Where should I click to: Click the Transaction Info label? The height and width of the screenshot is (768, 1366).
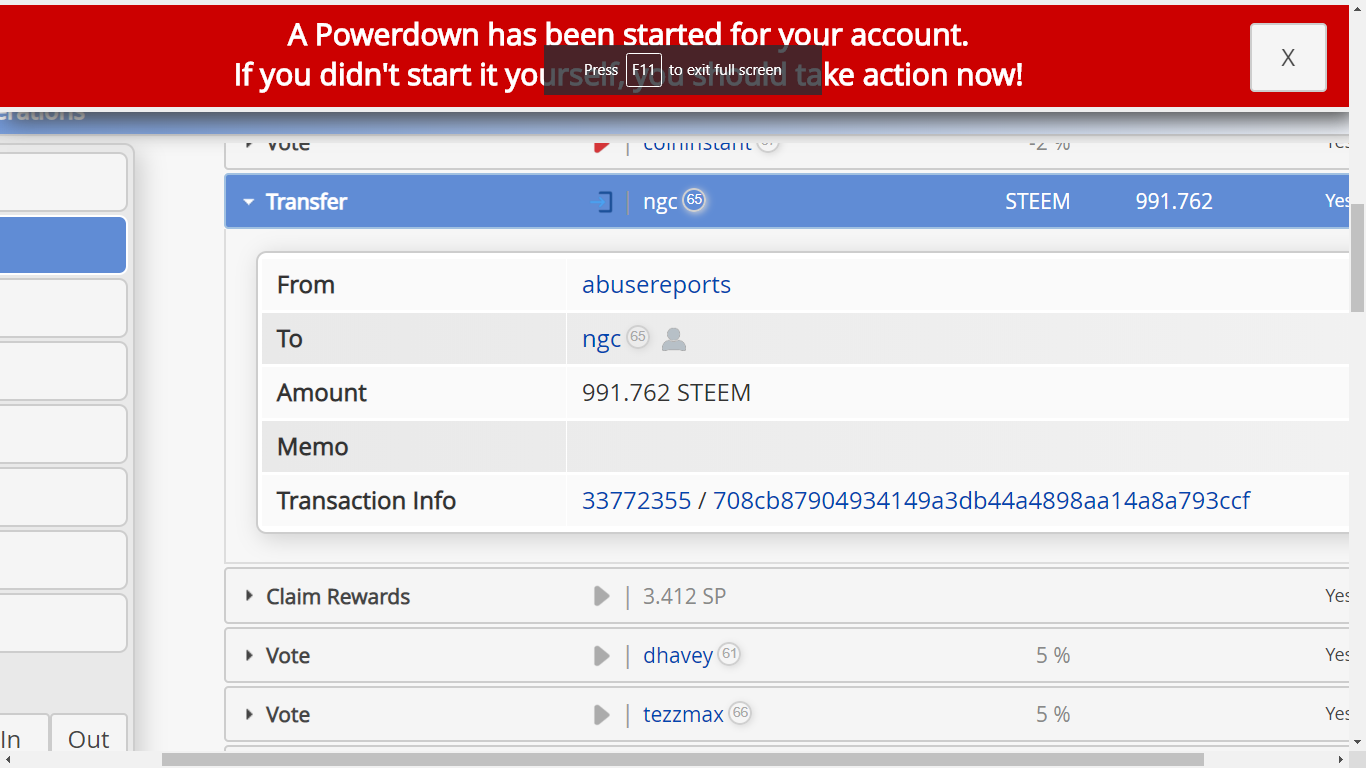366,501
